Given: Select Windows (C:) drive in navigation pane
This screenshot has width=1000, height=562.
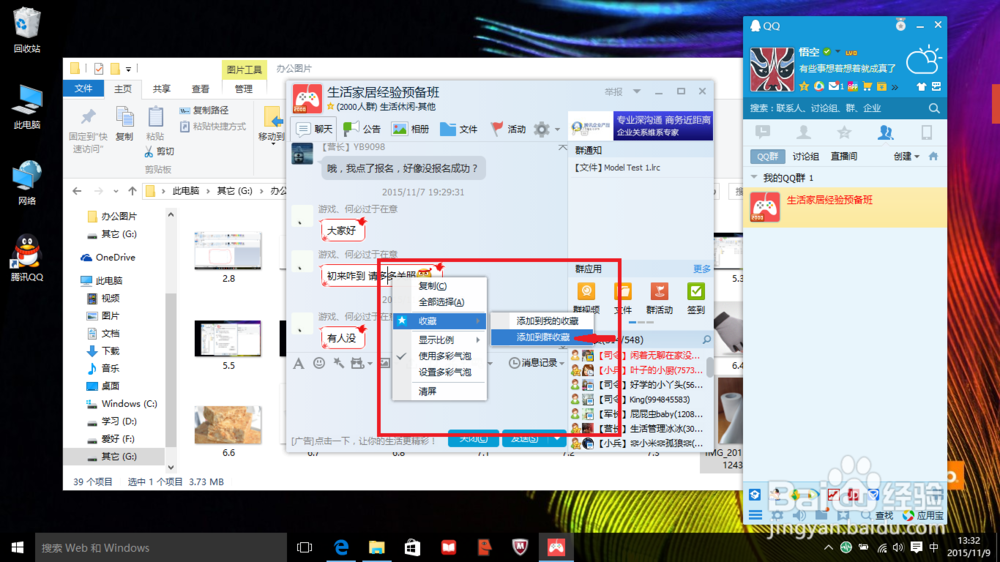Looking at the screenshot, I should pos(122,404).
